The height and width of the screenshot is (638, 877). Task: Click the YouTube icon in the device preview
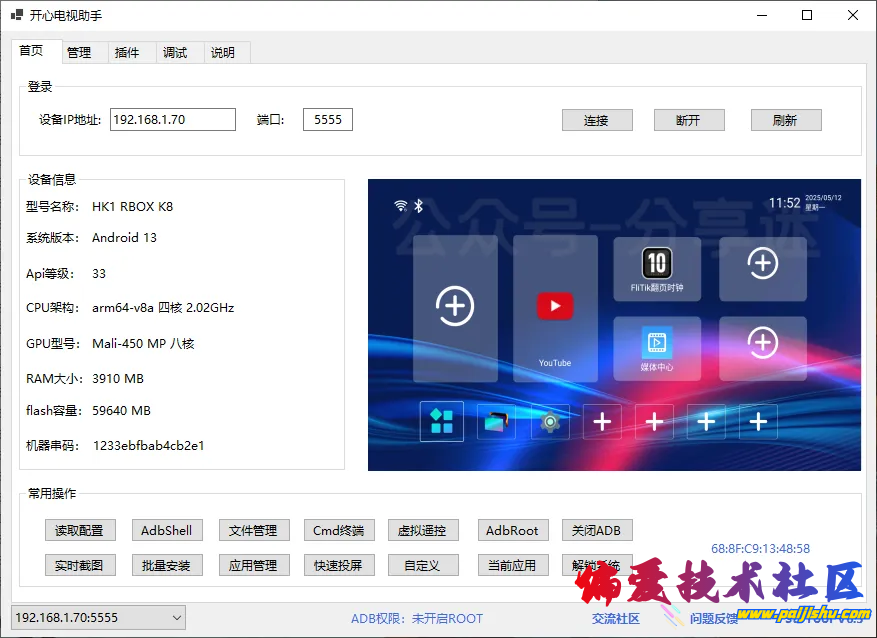click(555, 306)
